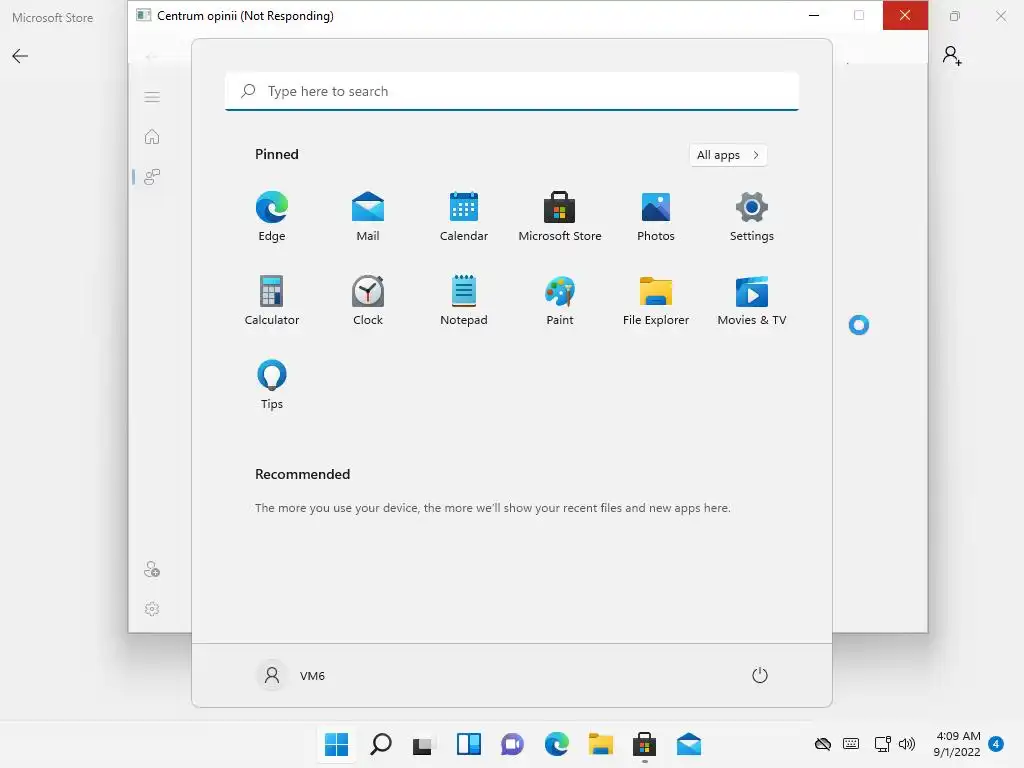Launch Notepad from pinned apps
This screenshot has height=768, width=1024.
pos(464,300)
